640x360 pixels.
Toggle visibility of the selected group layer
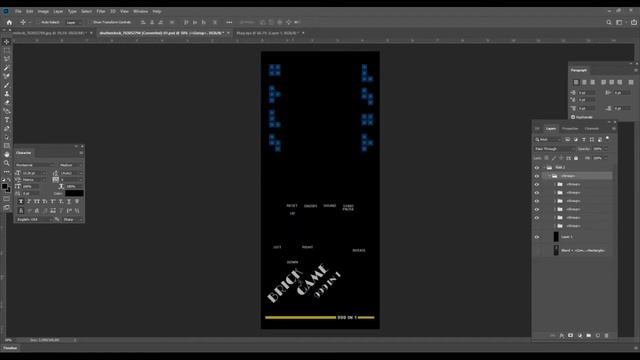(537, 176)
